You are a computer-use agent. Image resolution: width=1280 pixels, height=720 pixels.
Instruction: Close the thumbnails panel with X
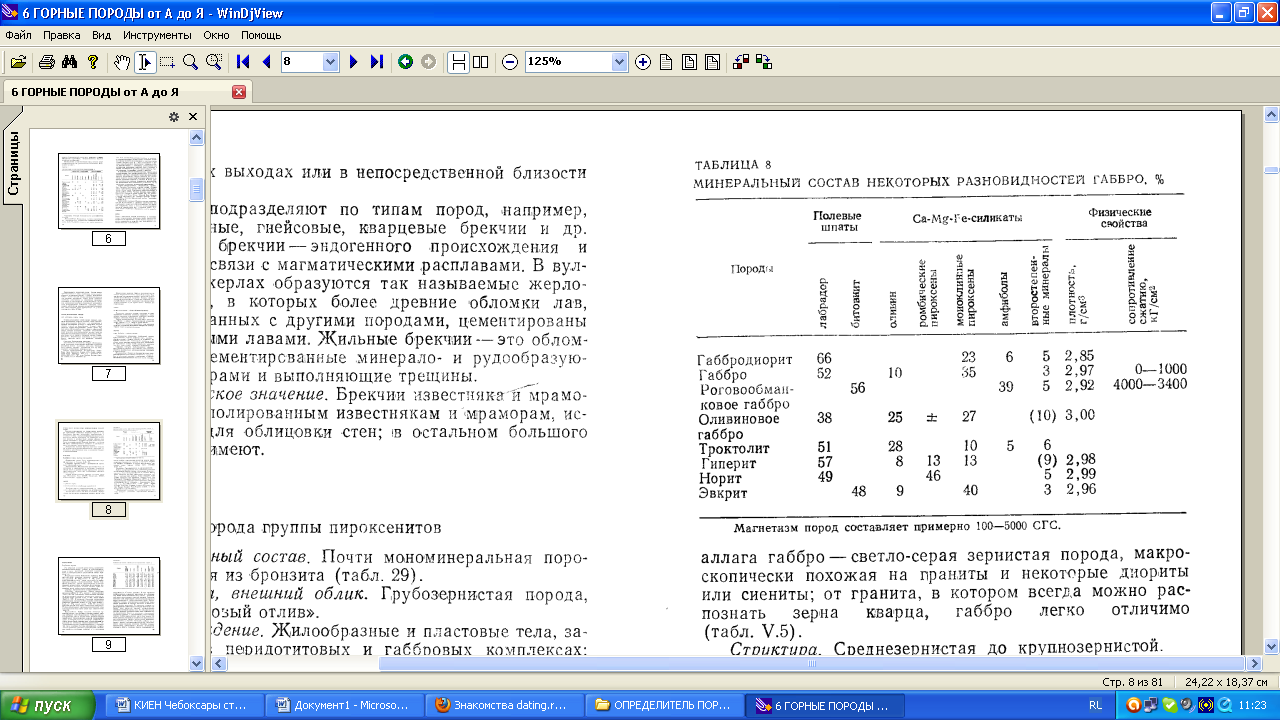193,117
